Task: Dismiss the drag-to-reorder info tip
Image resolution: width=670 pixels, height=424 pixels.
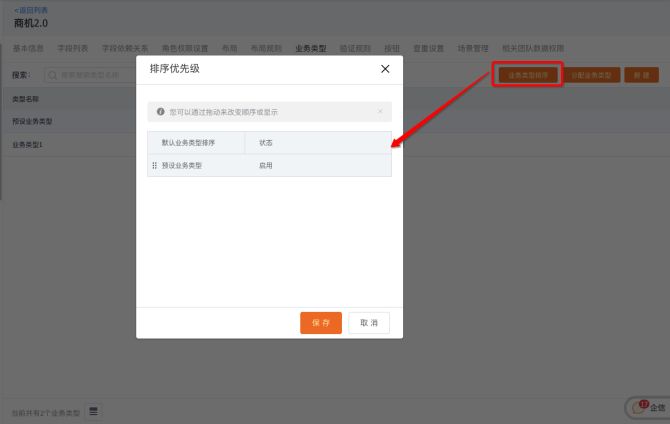Action: [380, 111]
